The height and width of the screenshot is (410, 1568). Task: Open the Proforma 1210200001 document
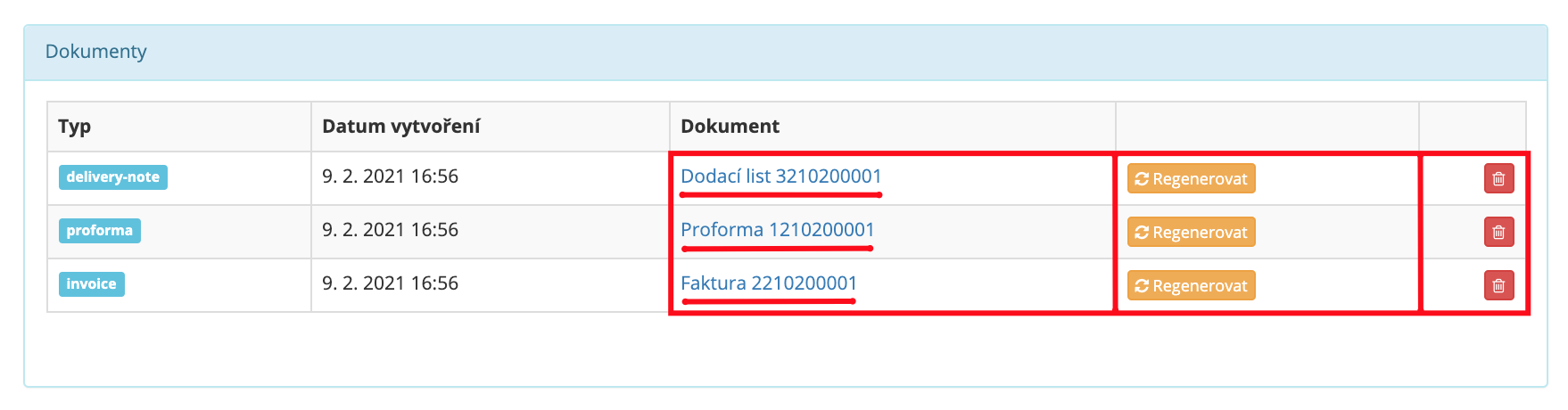777,230
